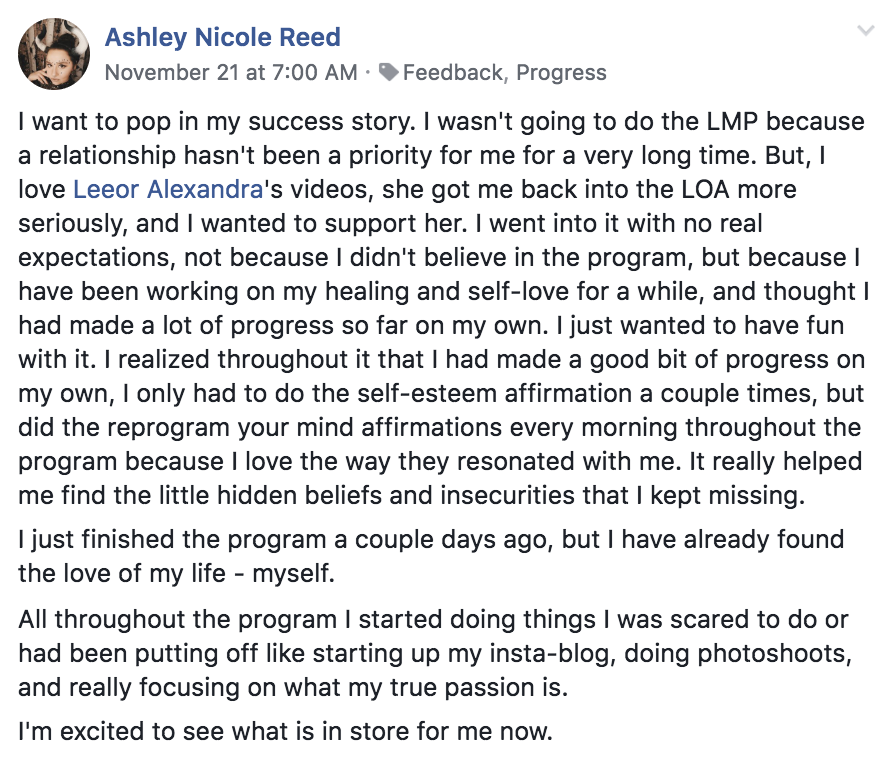Click the paragraph starting 'I just finished the program'

[431, 556]
